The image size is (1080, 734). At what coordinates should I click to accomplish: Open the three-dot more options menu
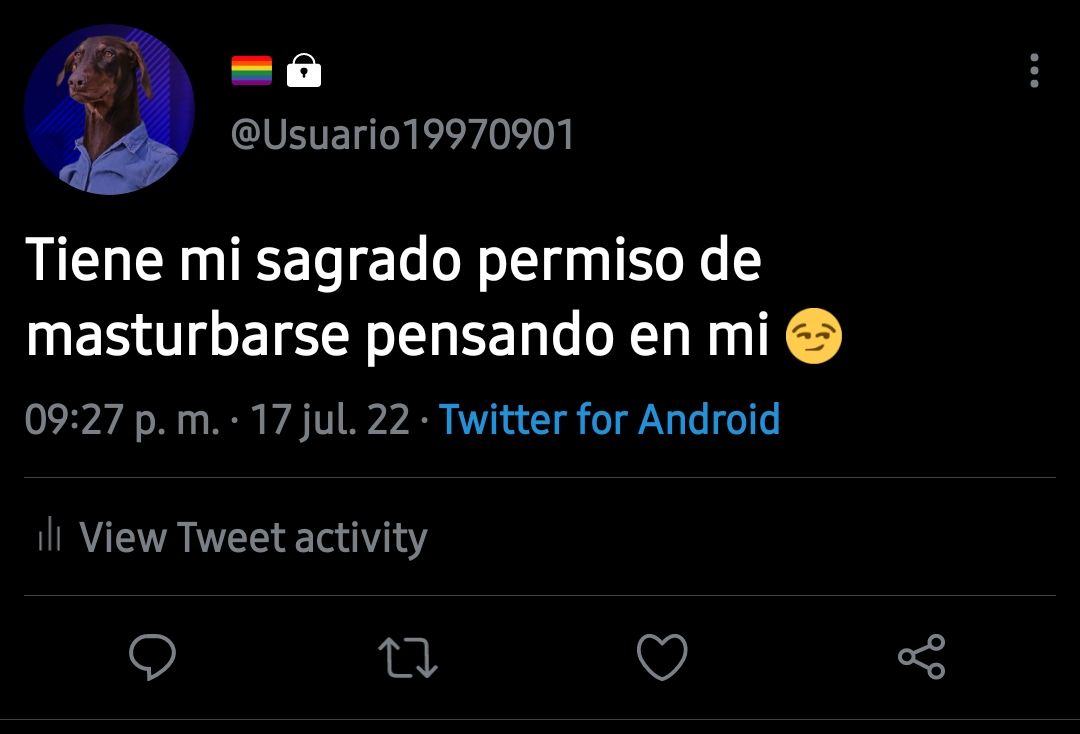[1034, 71]
